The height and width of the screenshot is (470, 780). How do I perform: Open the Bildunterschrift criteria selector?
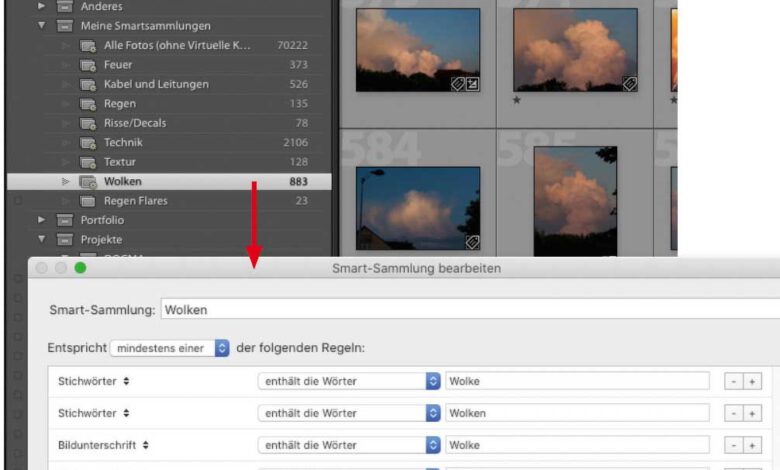click(x=103, y=445)
